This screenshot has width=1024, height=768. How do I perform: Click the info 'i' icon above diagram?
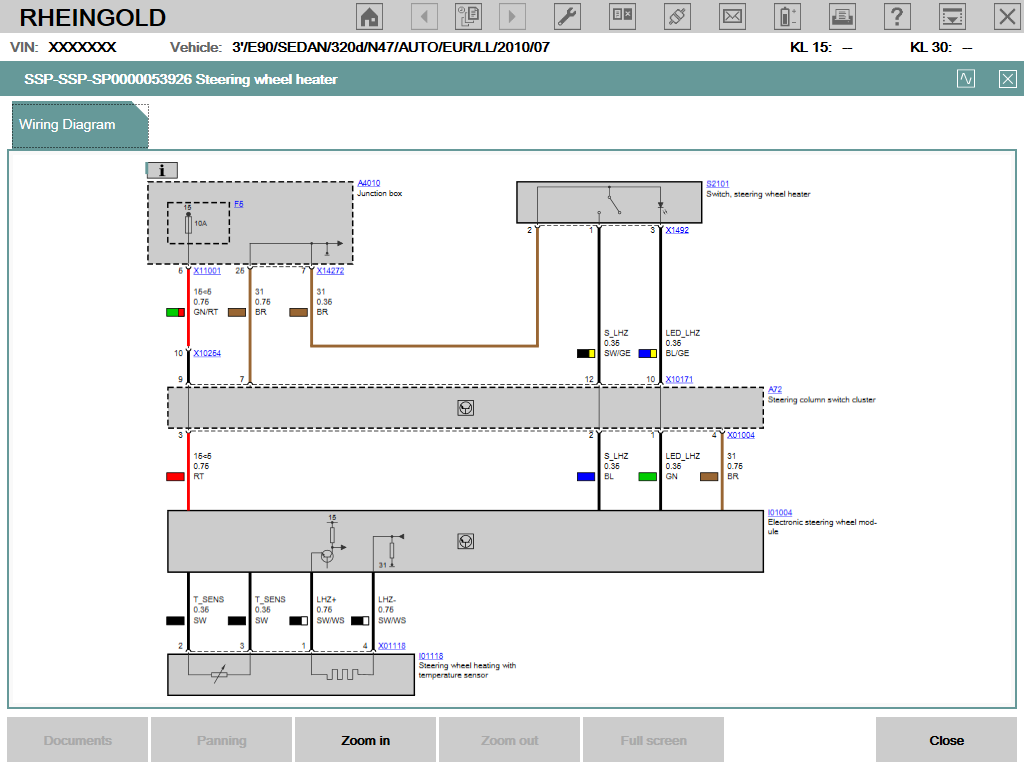coord(161,170)
